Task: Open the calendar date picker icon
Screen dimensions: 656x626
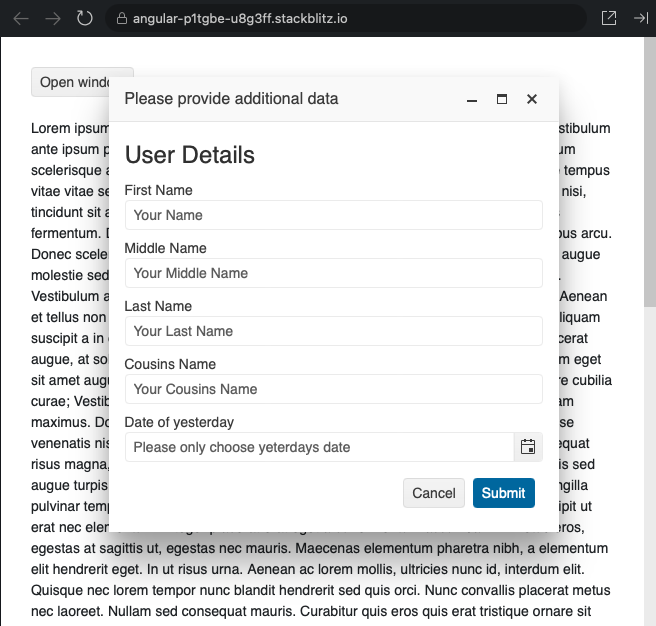Action: pos(528,447)
